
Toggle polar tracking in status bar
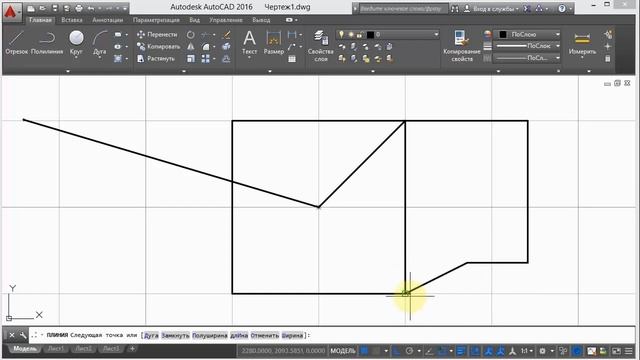click(409, 351)
